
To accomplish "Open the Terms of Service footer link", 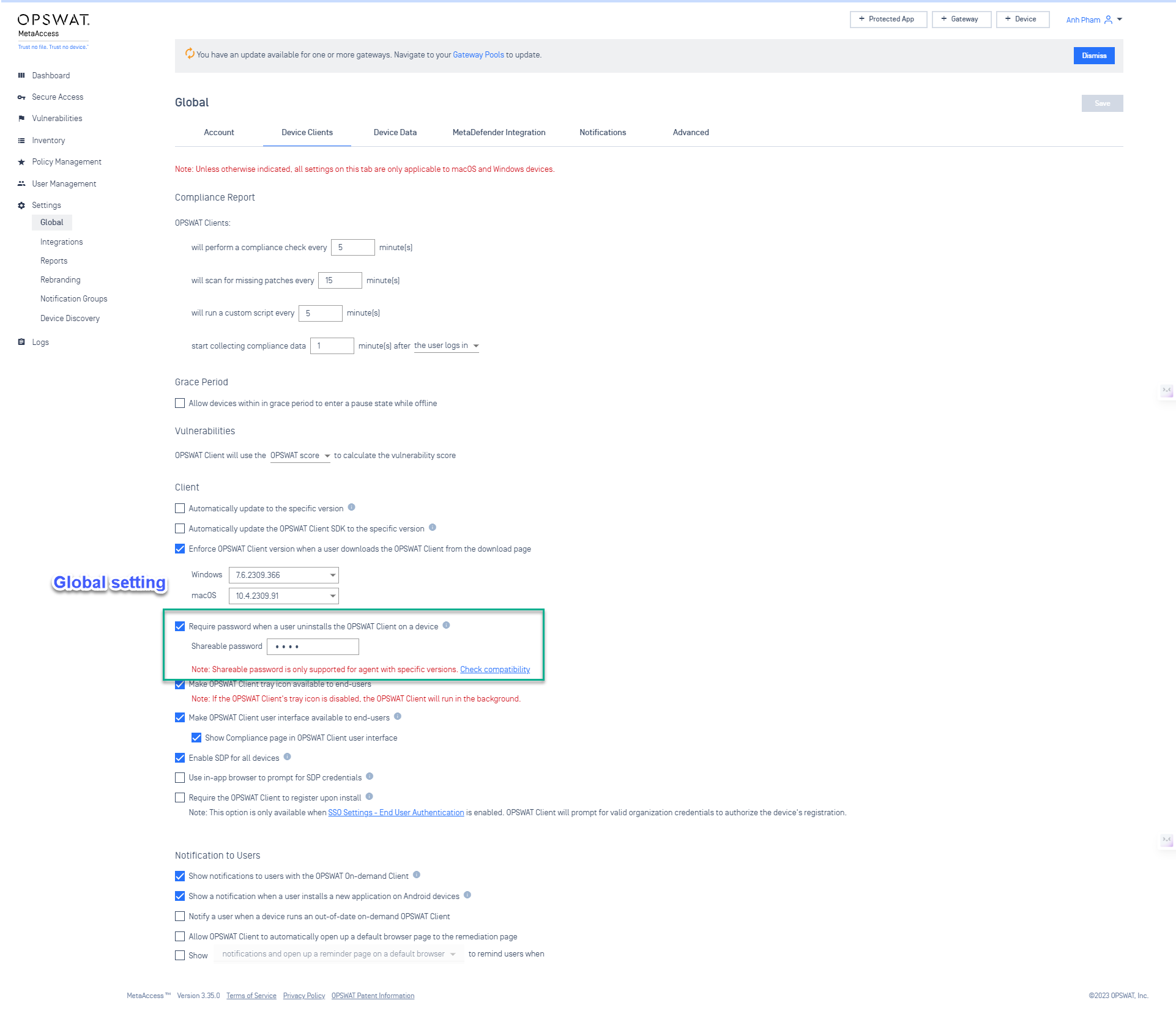I will (x=251, y=996).
